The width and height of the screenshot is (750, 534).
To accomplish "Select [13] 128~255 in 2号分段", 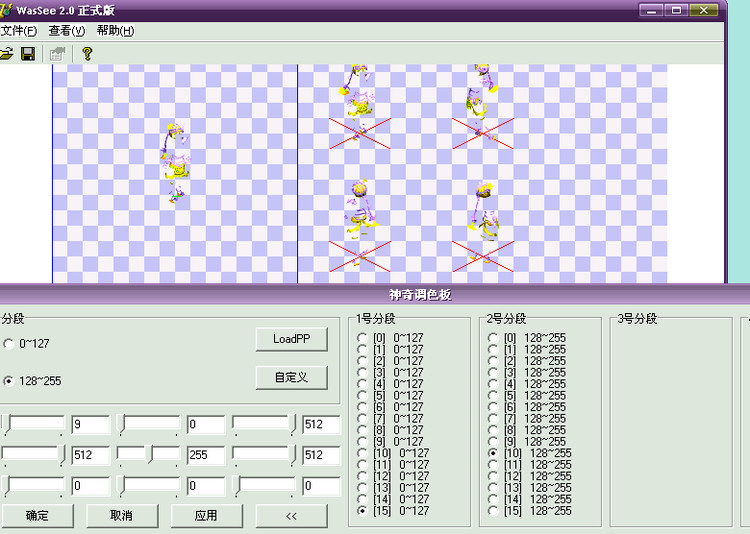I will pos(529,487).
